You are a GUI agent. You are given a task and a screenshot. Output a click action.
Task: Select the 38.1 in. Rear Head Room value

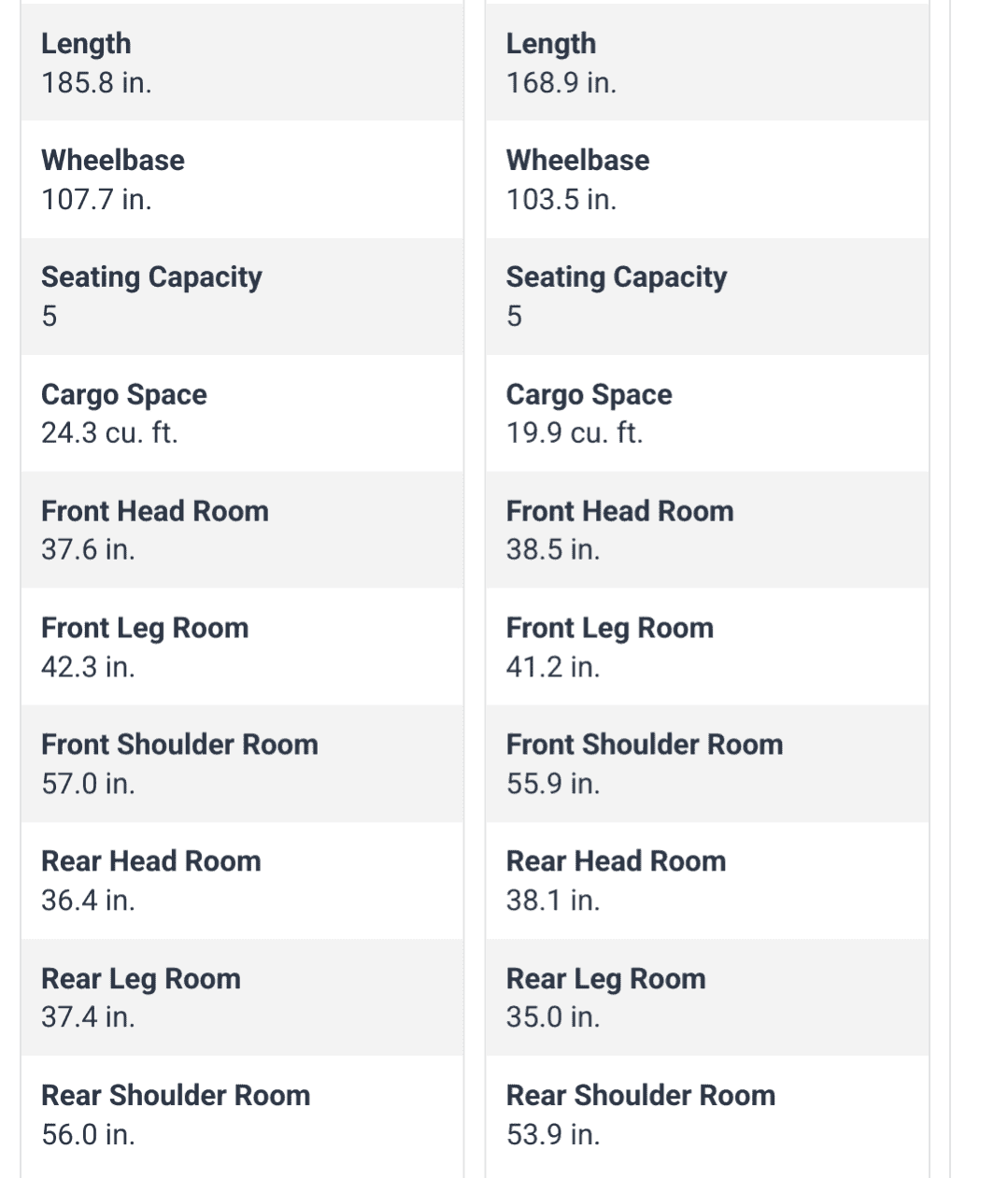(x=552, y=901)
